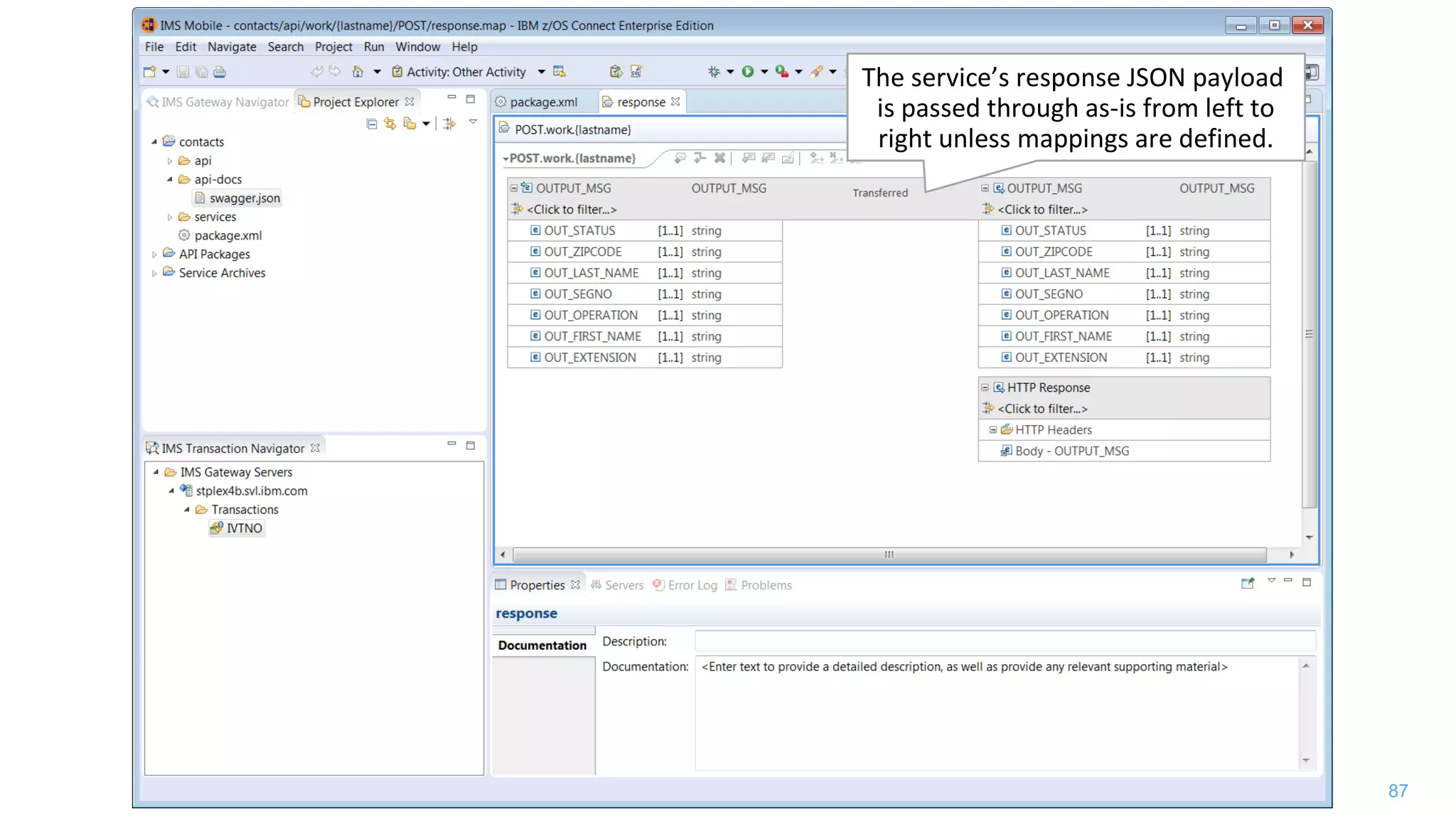Viewport: 1456px width, 819px height.
Task: Click HTTP Response 'Click to filter' link
Action: (1042, 409)
